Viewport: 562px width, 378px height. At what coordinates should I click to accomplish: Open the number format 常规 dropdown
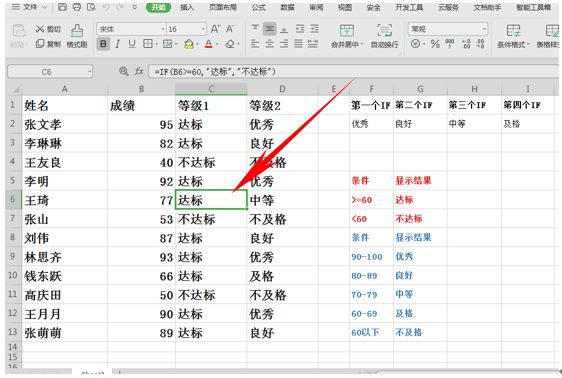click(x=484, y=29)
